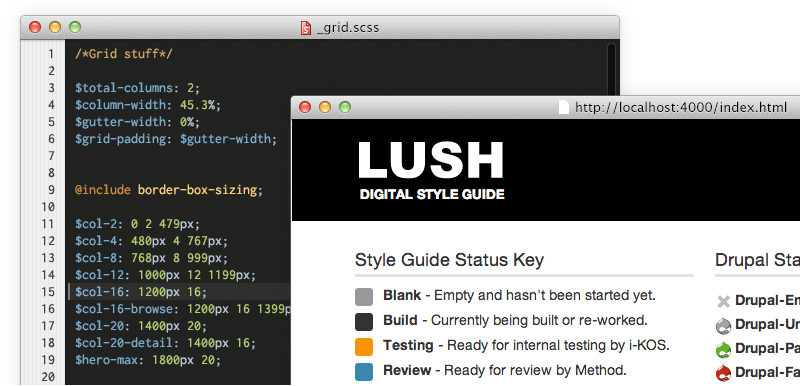Click the red Drupal drop icon beside Drupal-Fa
800x386 pixels.
723,373
